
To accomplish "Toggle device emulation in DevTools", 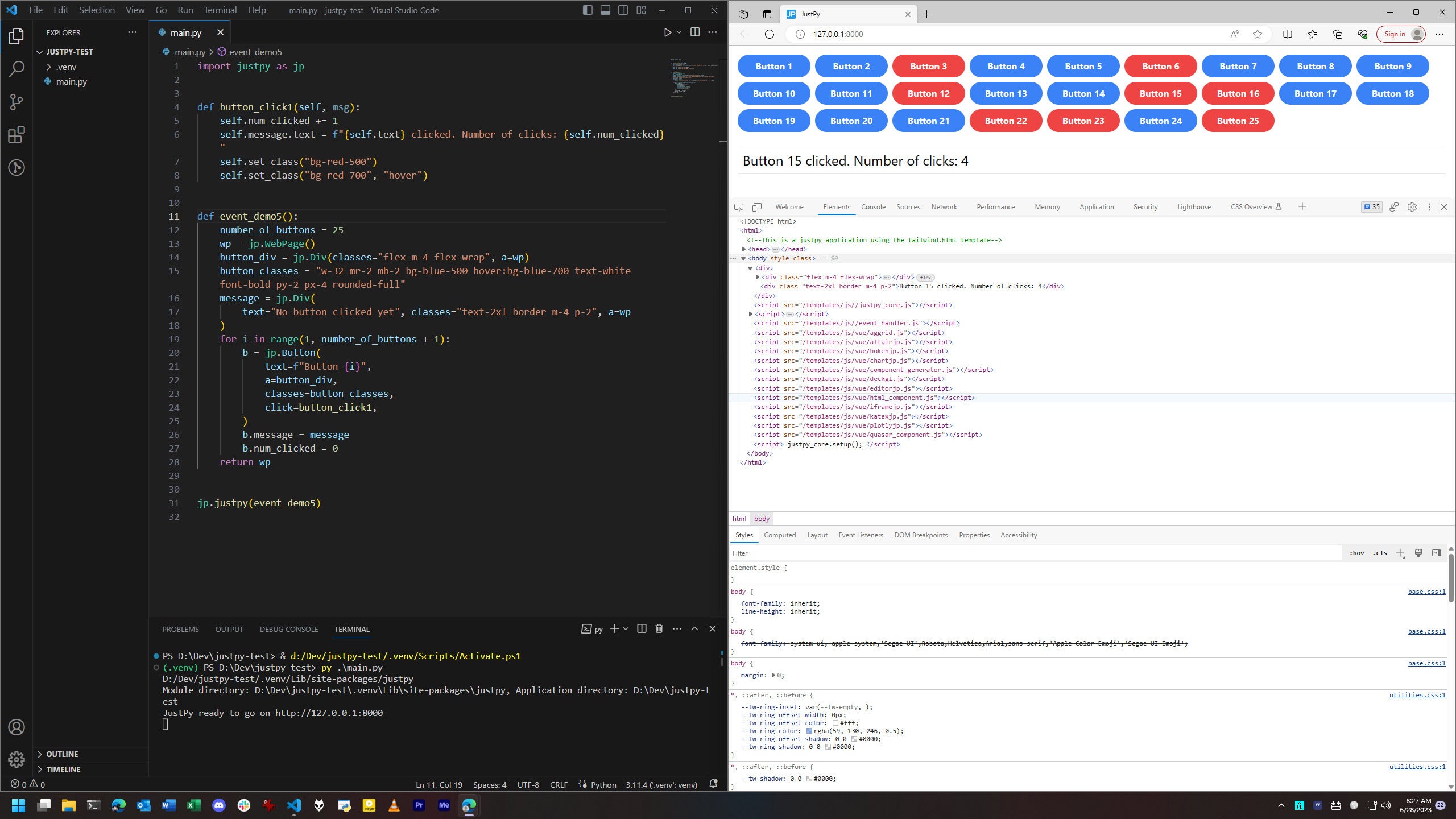I will point(756,207).
